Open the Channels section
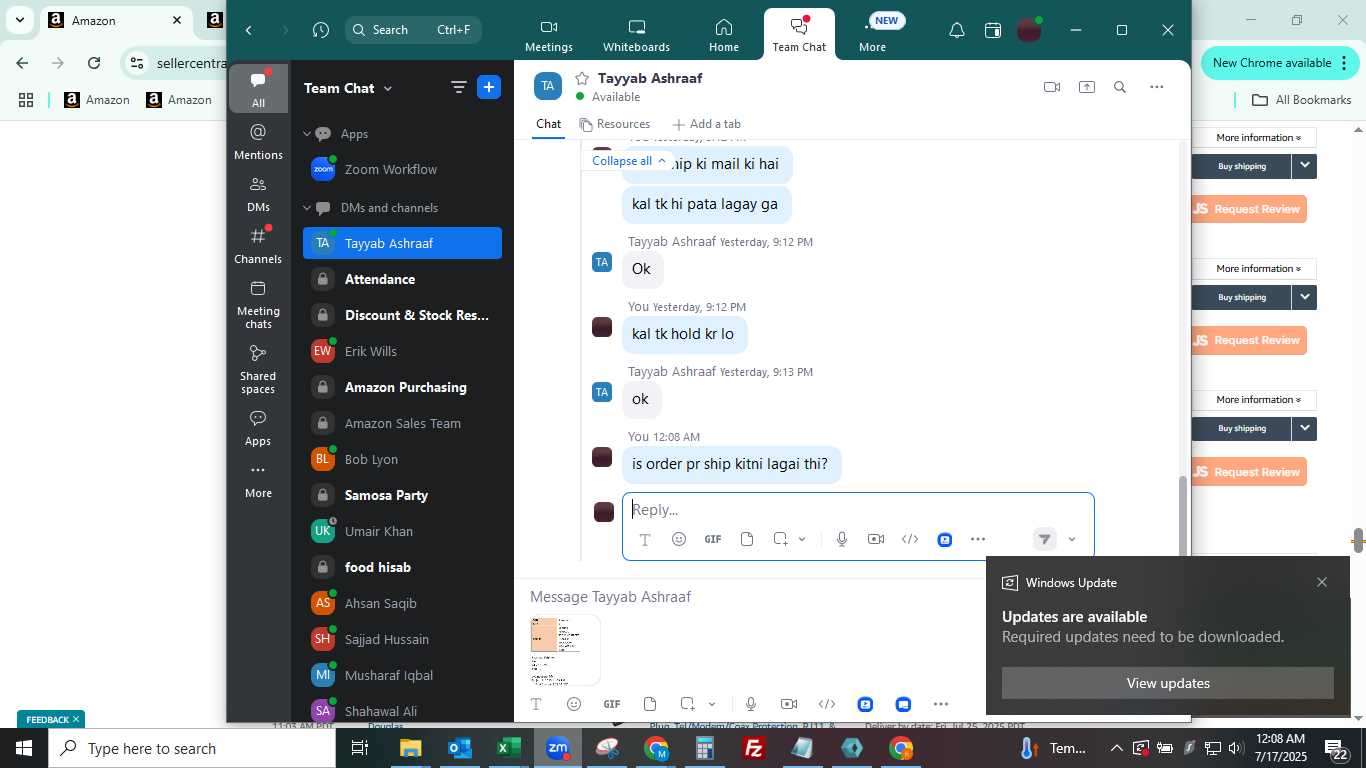This screenshot has width=1366, height=768. (x=258, y=246)
